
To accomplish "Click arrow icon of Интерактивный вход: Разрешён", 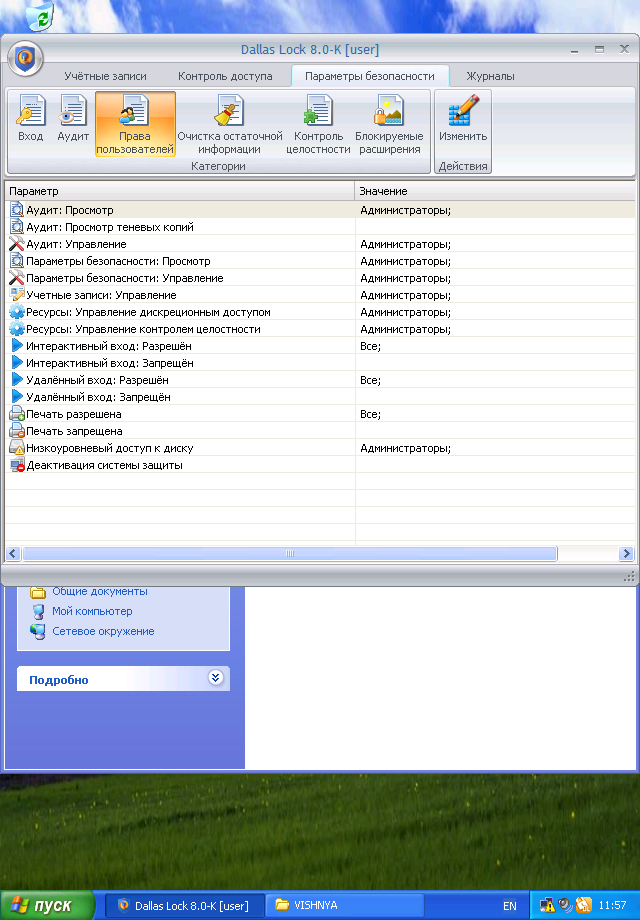I will [x=17, y=346].
